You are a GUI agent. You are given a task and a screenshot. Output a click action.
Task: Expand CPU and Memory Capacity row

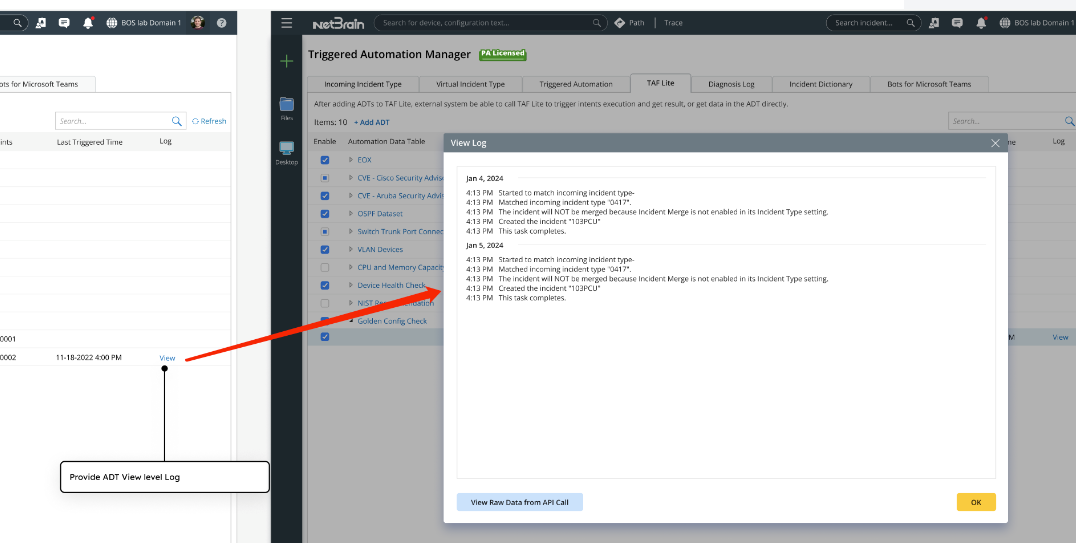coord(351,268)
